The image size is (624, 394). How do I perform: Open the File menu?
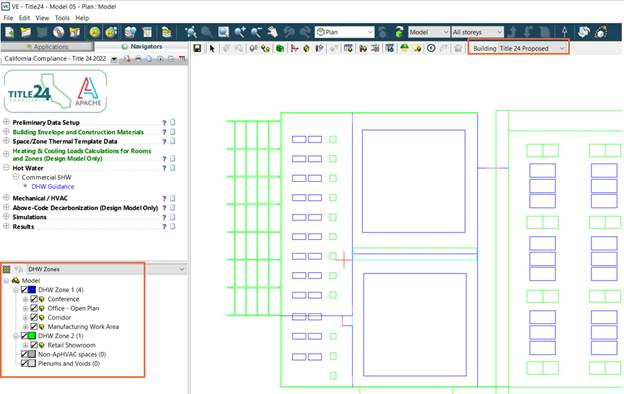tap(8, 18)
